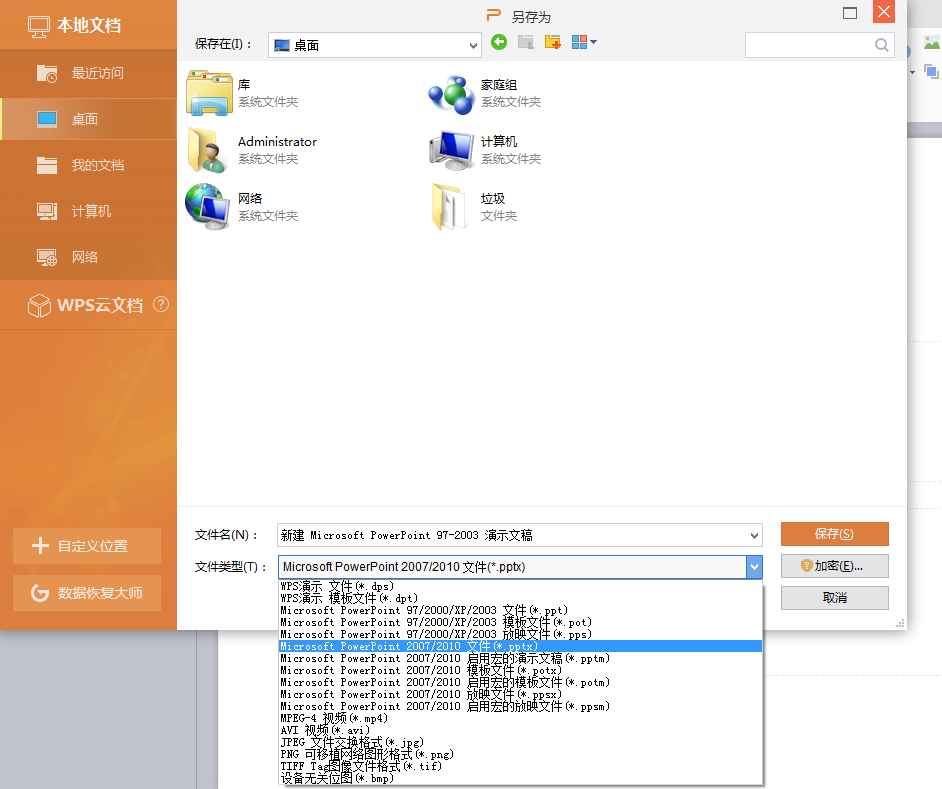The image size is (942, 789).
Task: Choose PowerPoint 97/2003 模板文件(*.pot)
Action: point(521,622)
